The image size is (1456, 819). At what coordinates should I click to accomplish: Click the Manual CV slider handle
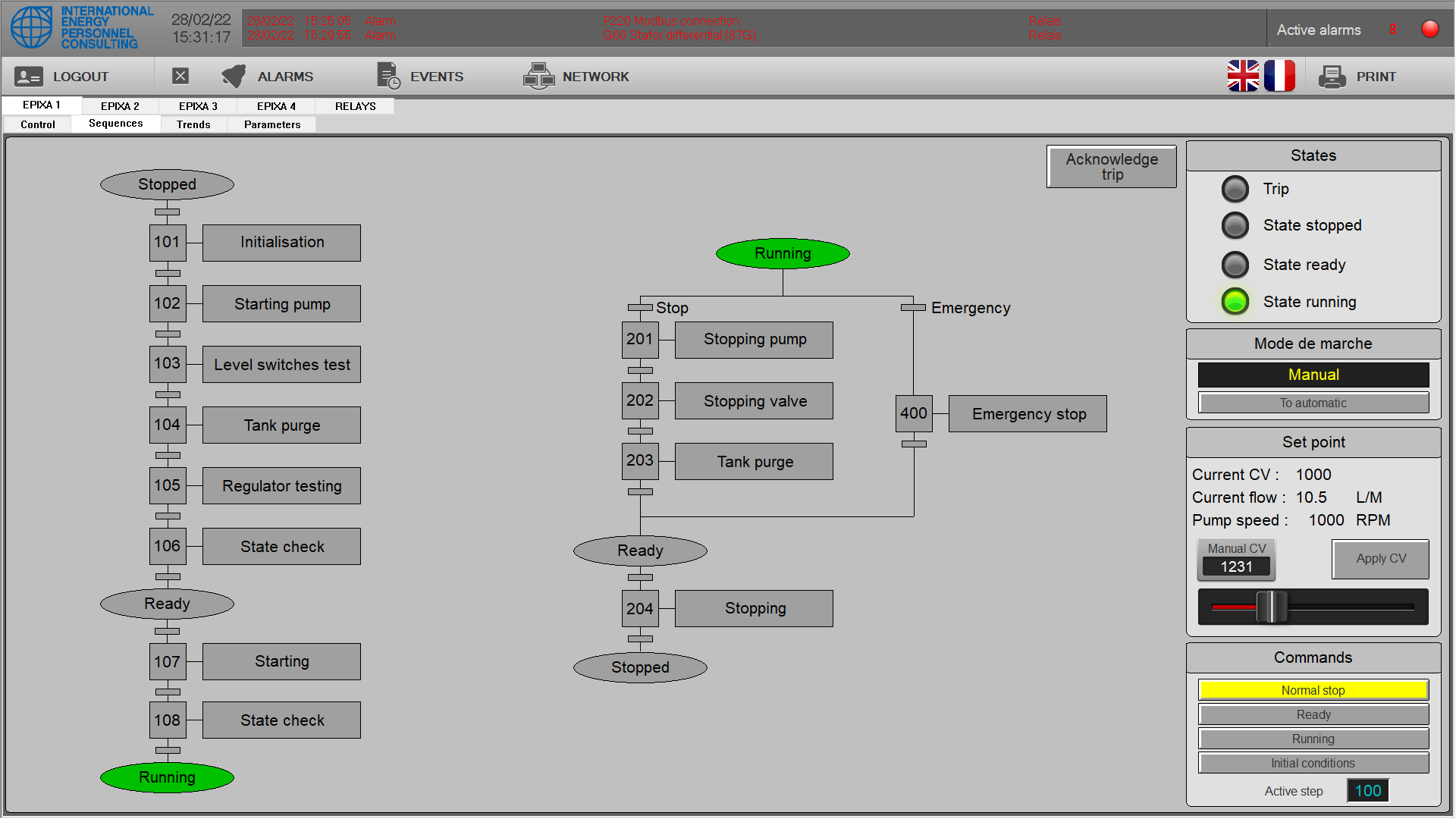point(1271,607)
